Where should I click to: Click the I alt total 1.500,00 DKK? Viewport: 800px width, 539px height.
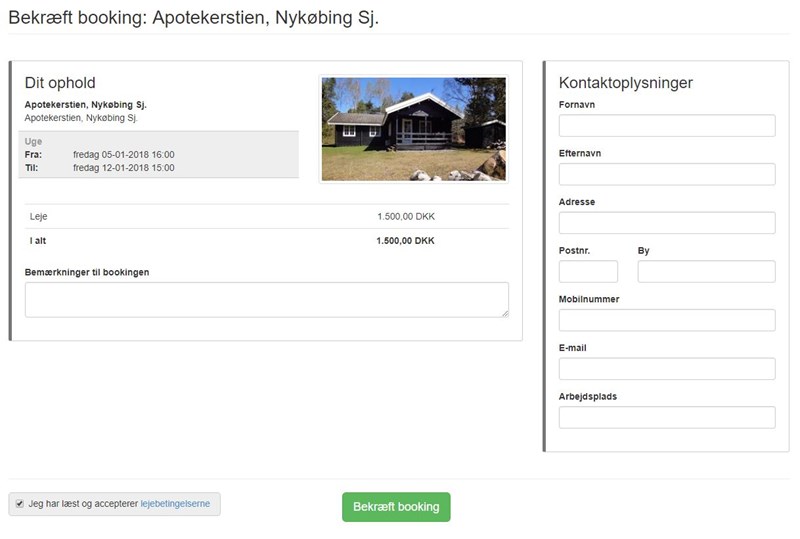pyautogui.click(x=406, y=241)
